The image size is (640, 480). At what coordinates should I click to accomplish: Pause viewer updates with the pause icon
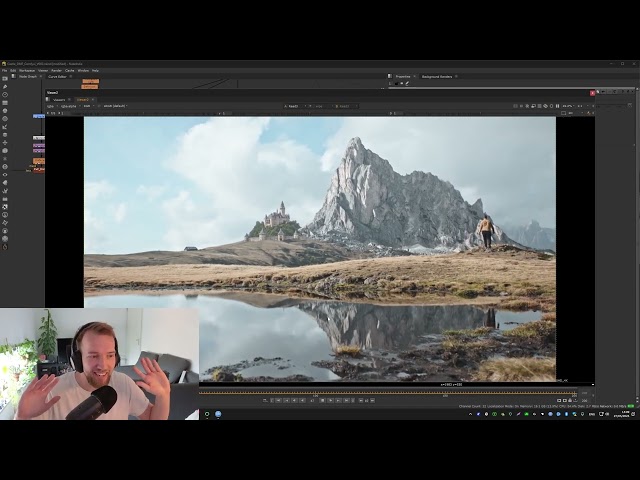click(x=558, y=106)
